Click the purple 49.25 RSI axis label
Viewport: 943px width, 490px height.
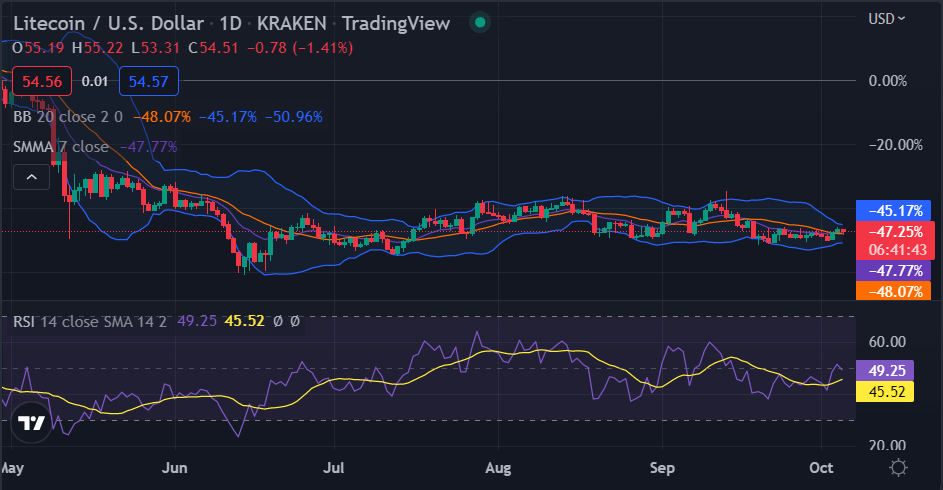click(x=885, y=370)
